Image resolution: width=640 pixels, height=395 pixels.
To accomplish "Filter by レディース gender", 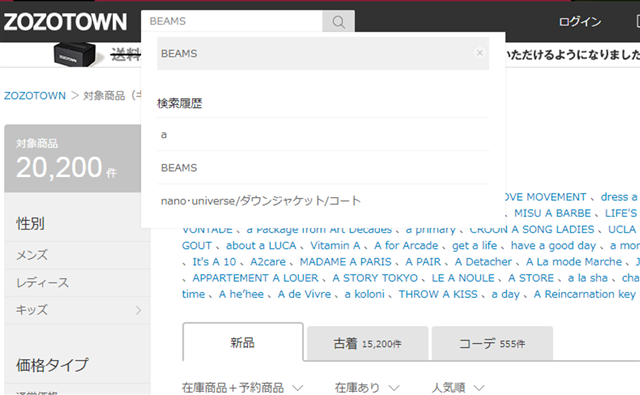I will pyautogui.click(x=77, y=282).
